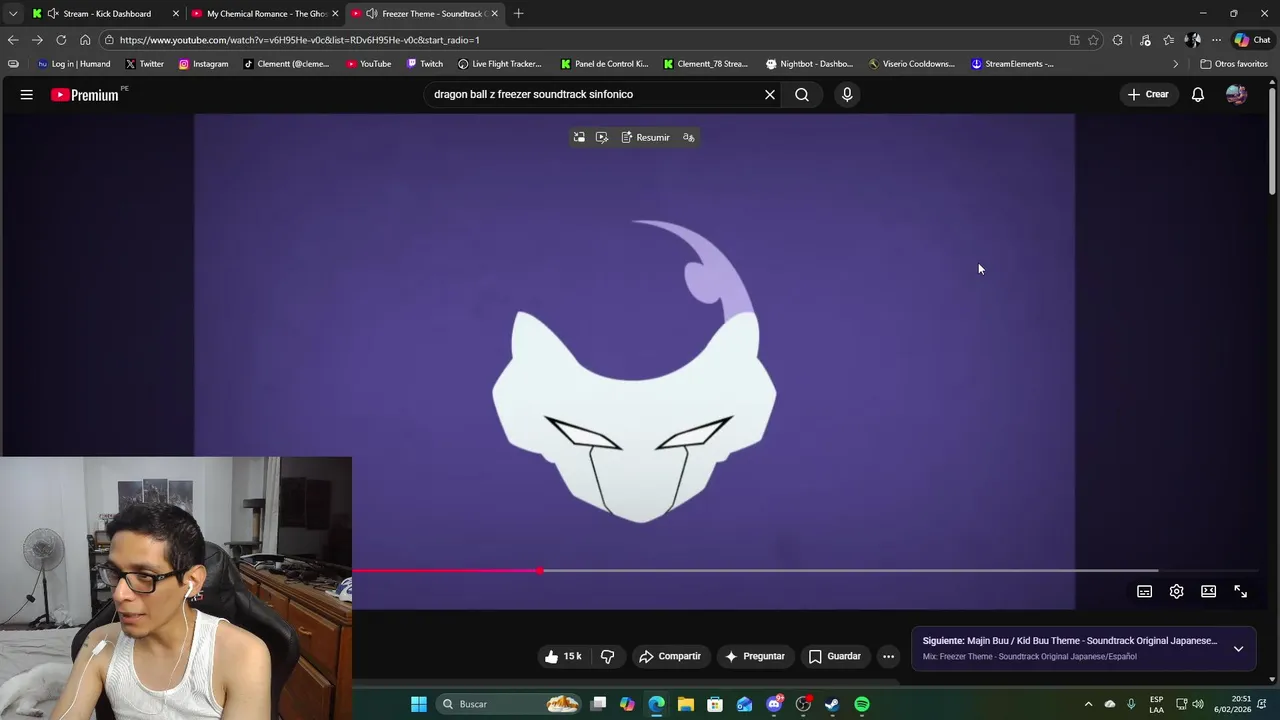
Task: Switch to theater mode view
Action: click(x=1208, y=591)
